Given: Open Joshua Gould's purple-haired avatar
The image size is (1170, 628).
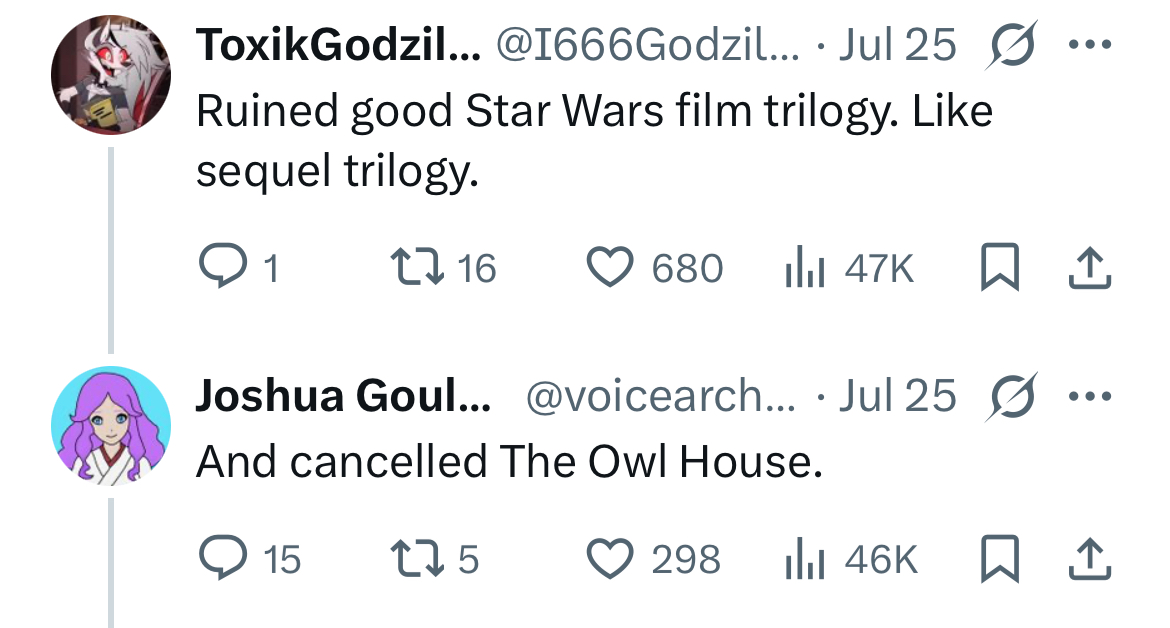Looking at the screenshot, I should click(110, 426).
